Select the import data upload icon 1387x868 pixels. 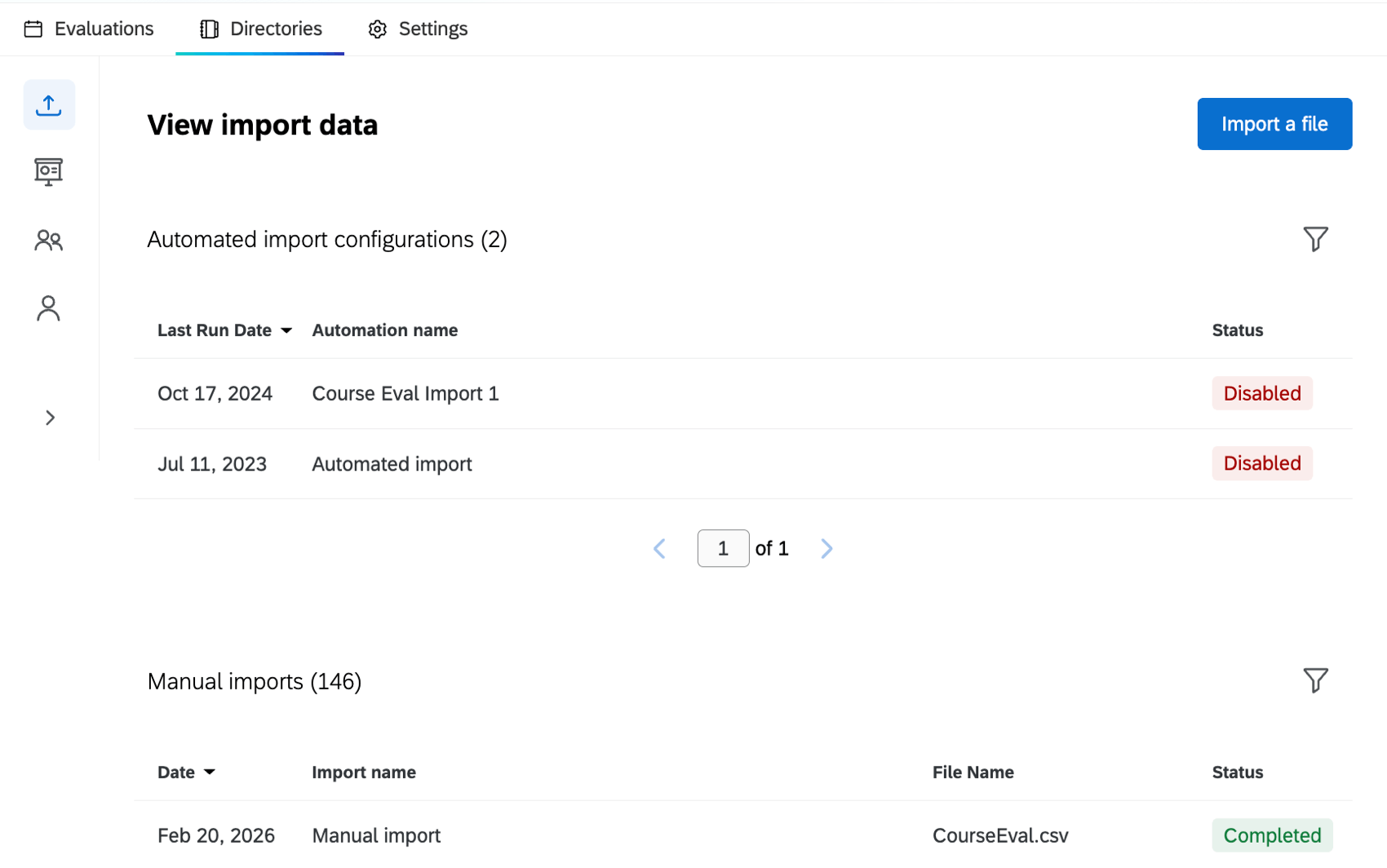tap(49, 104)
